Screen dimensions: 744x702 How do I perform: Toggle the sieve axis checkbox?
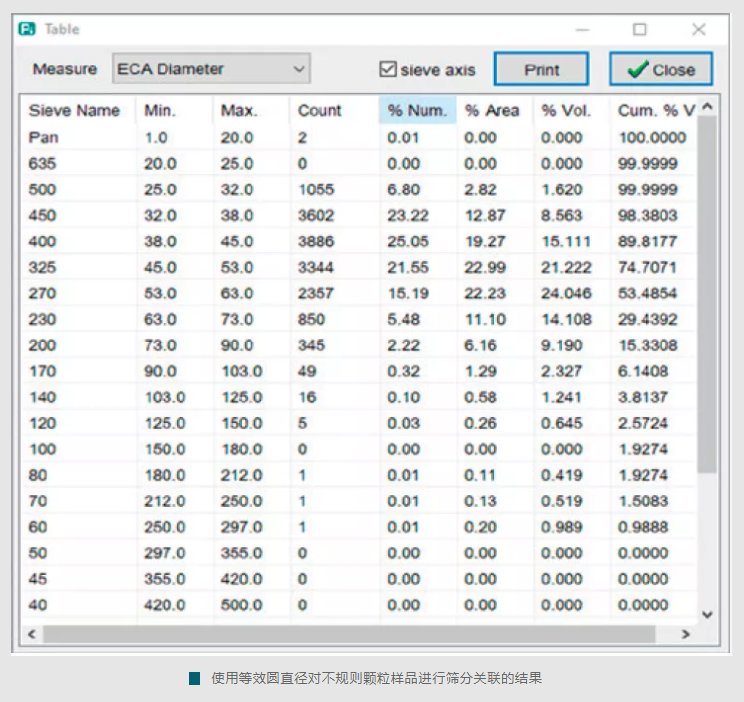388,70
